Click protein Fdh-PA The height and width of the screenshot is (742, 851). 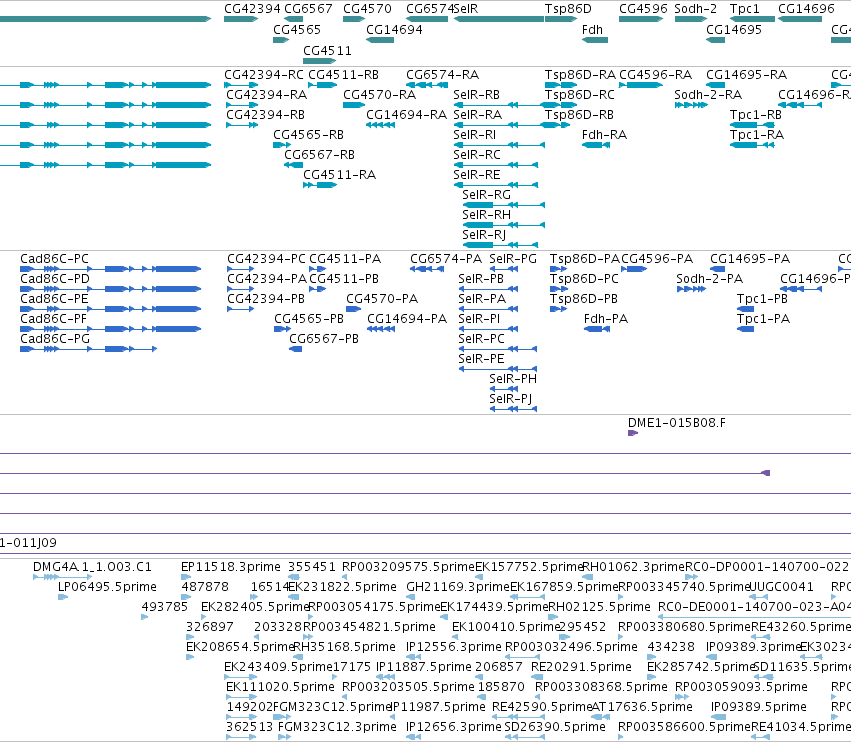tap(606, 319)
